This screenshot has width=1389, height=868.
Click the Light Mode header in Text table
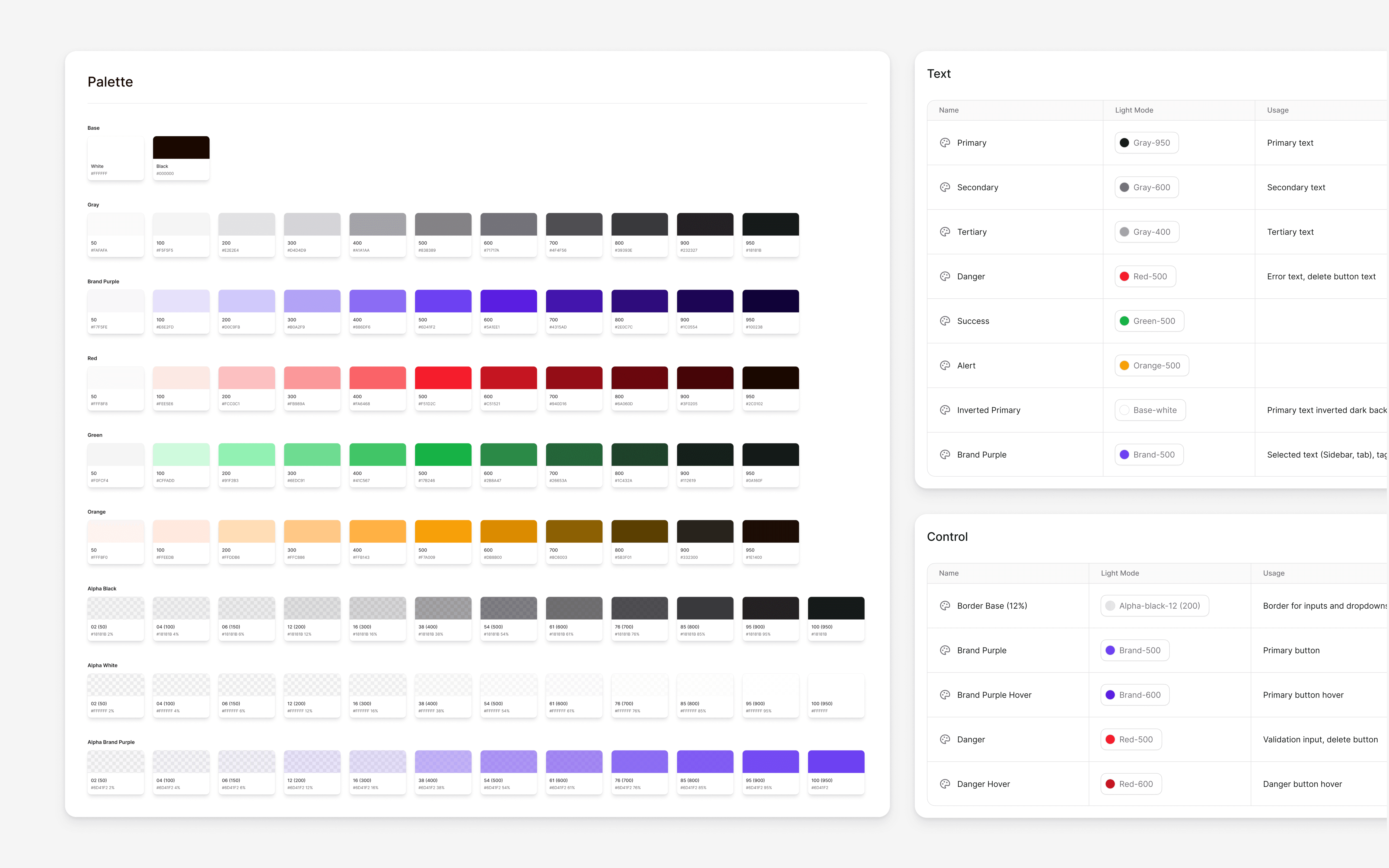click(x=1134, y=110)
